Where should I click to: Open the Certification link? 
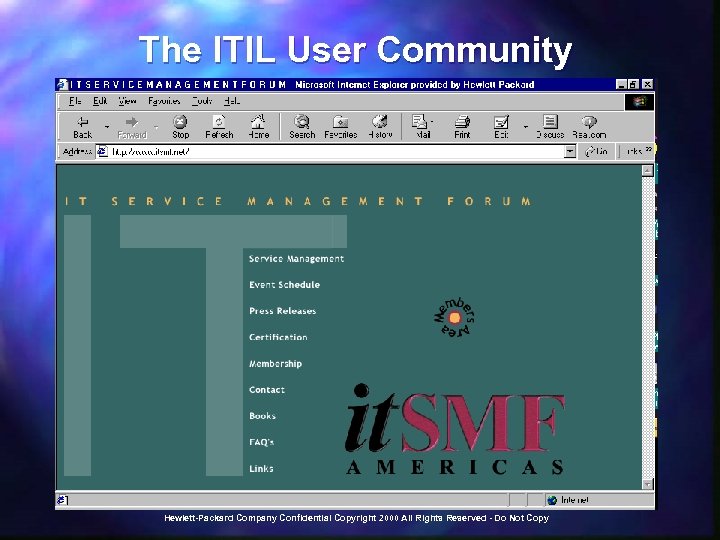pos(278,337)
